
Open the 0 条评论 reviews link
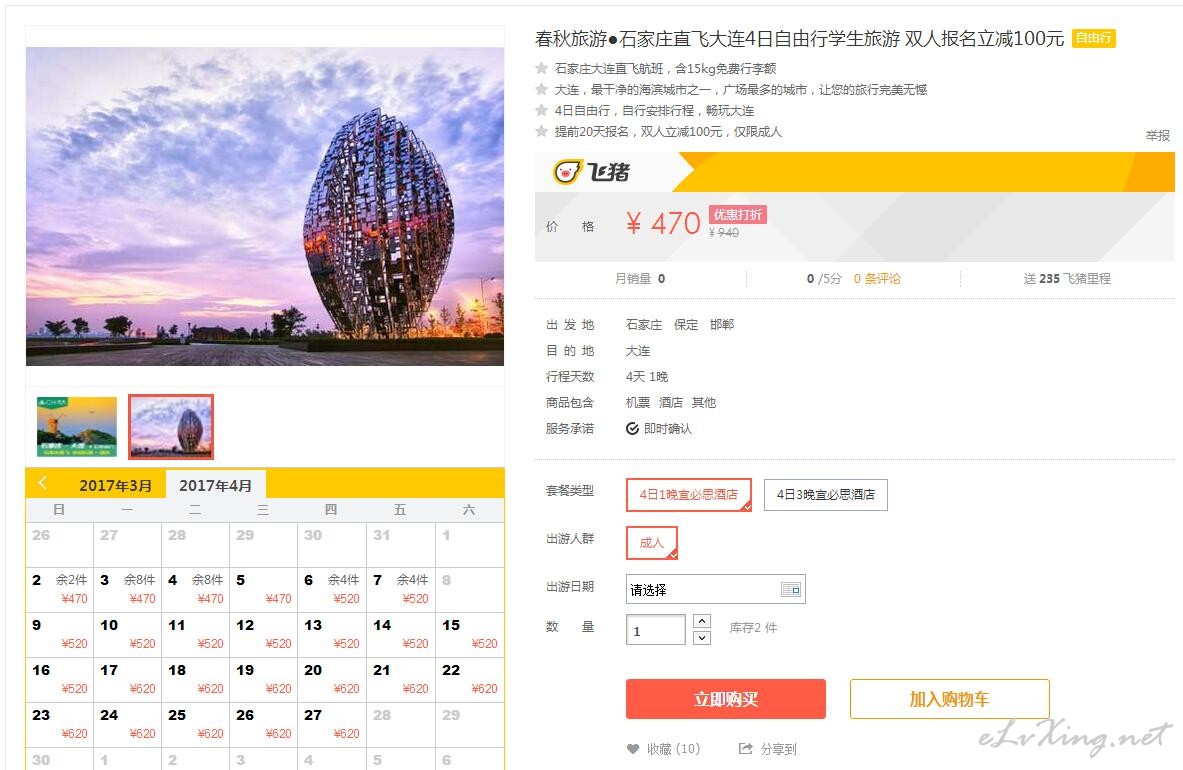[877, 278]
